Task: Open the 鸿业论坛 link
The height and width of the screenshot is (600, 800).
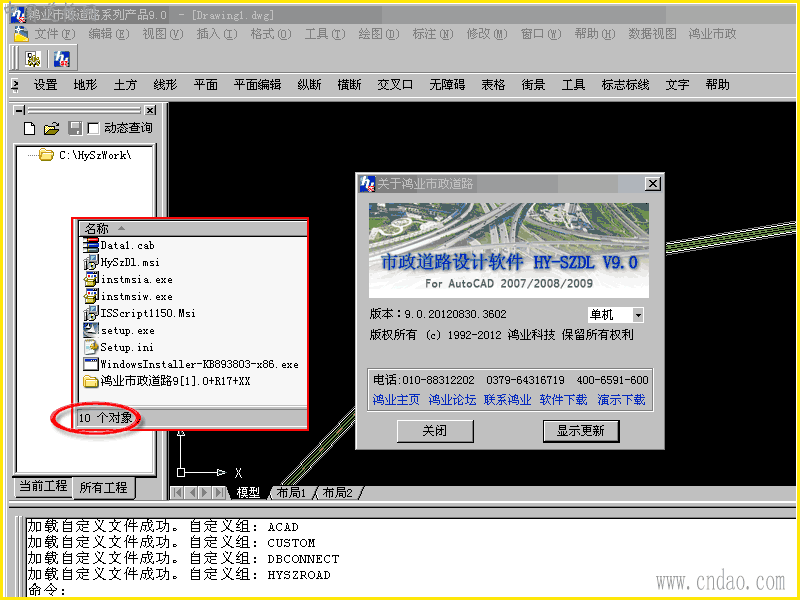Action: pos(452,399)
